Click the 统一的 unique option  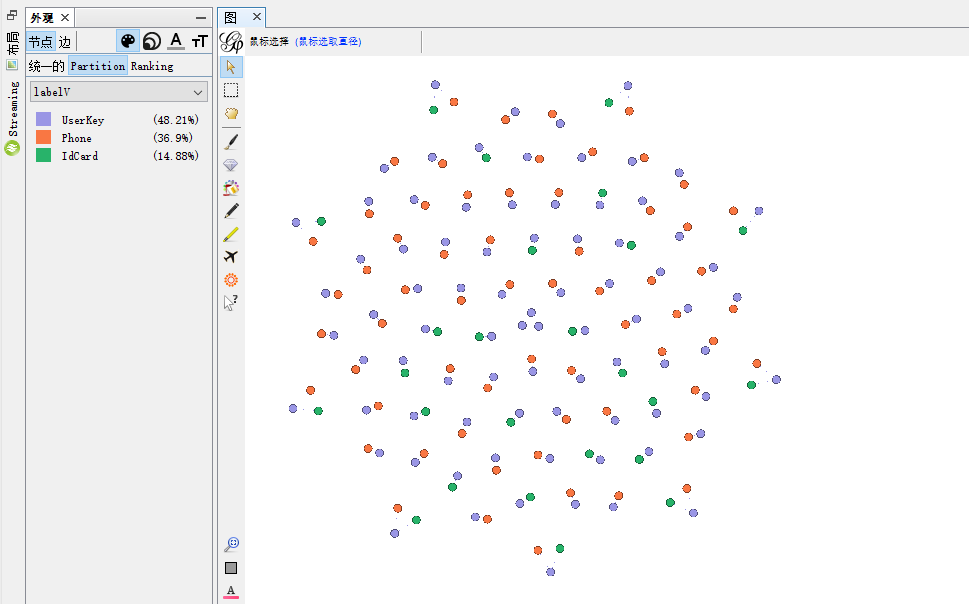click(x=46, y=66)
